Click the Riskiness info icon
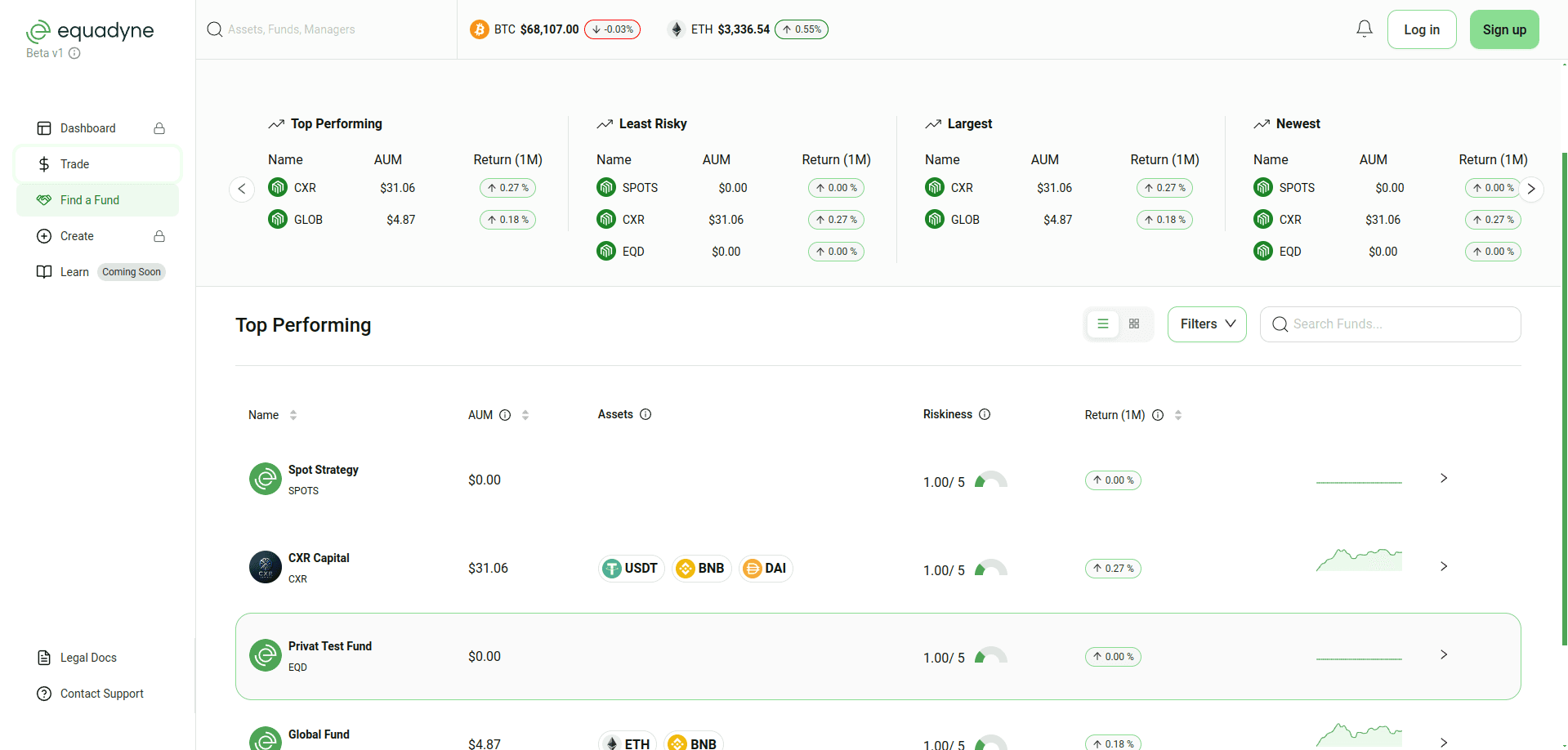This screenshot has width=1568, height=750. click(x=985, y=414)
